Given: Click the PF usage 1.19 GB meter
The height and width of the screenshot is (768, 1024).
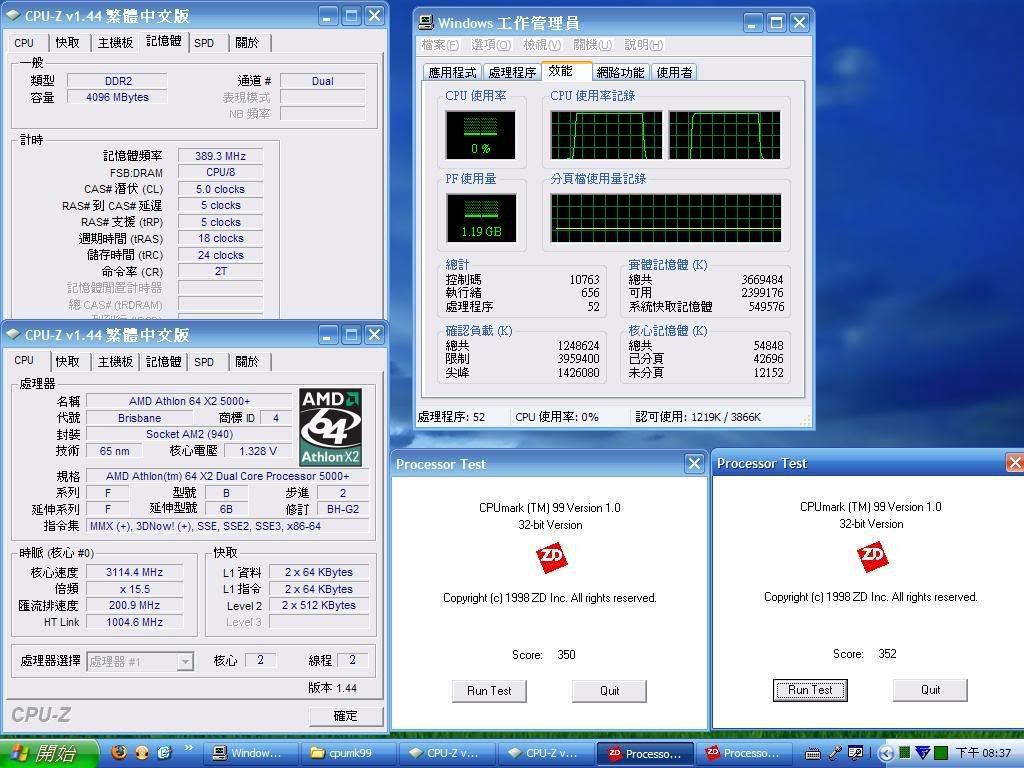Looking at the screenshot, I should click(481, 218).
